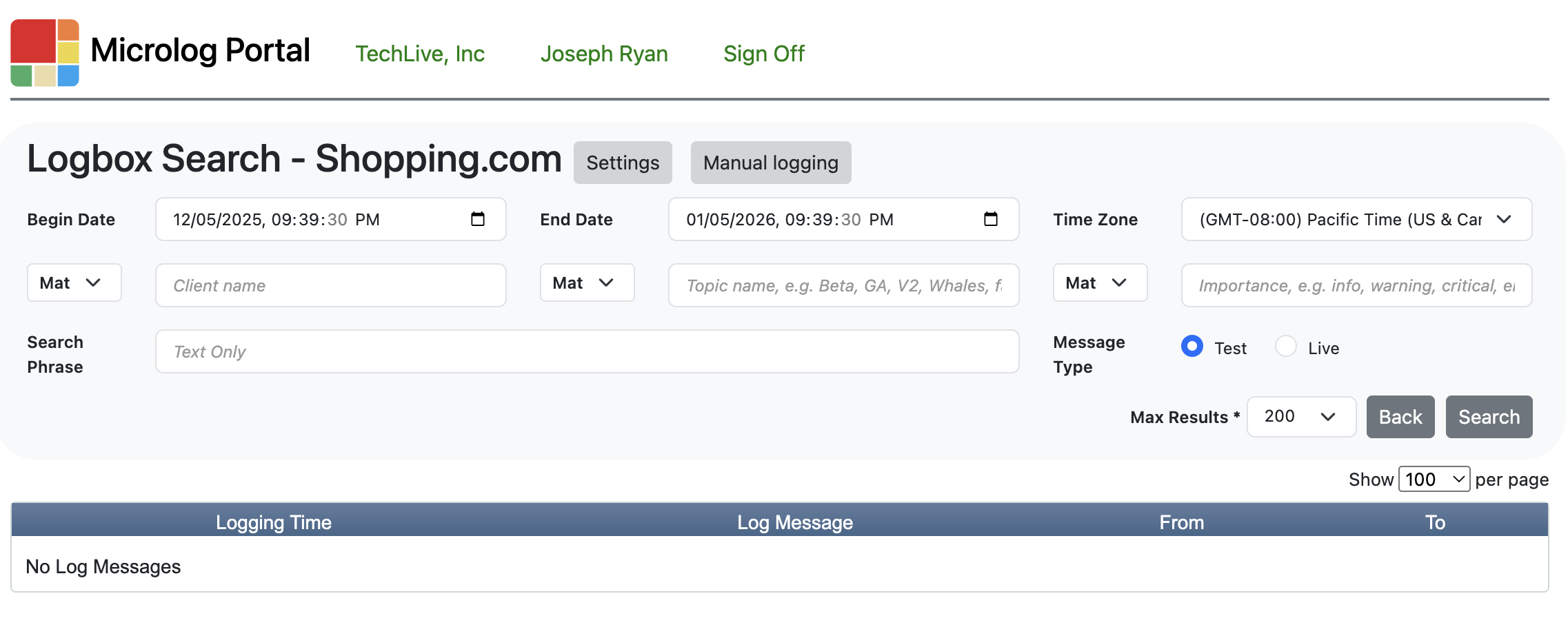Open match dropdown beside Importance field
Image resolution: width=1568 pixels, height=627 pixels.
[x=1100, y=282]
